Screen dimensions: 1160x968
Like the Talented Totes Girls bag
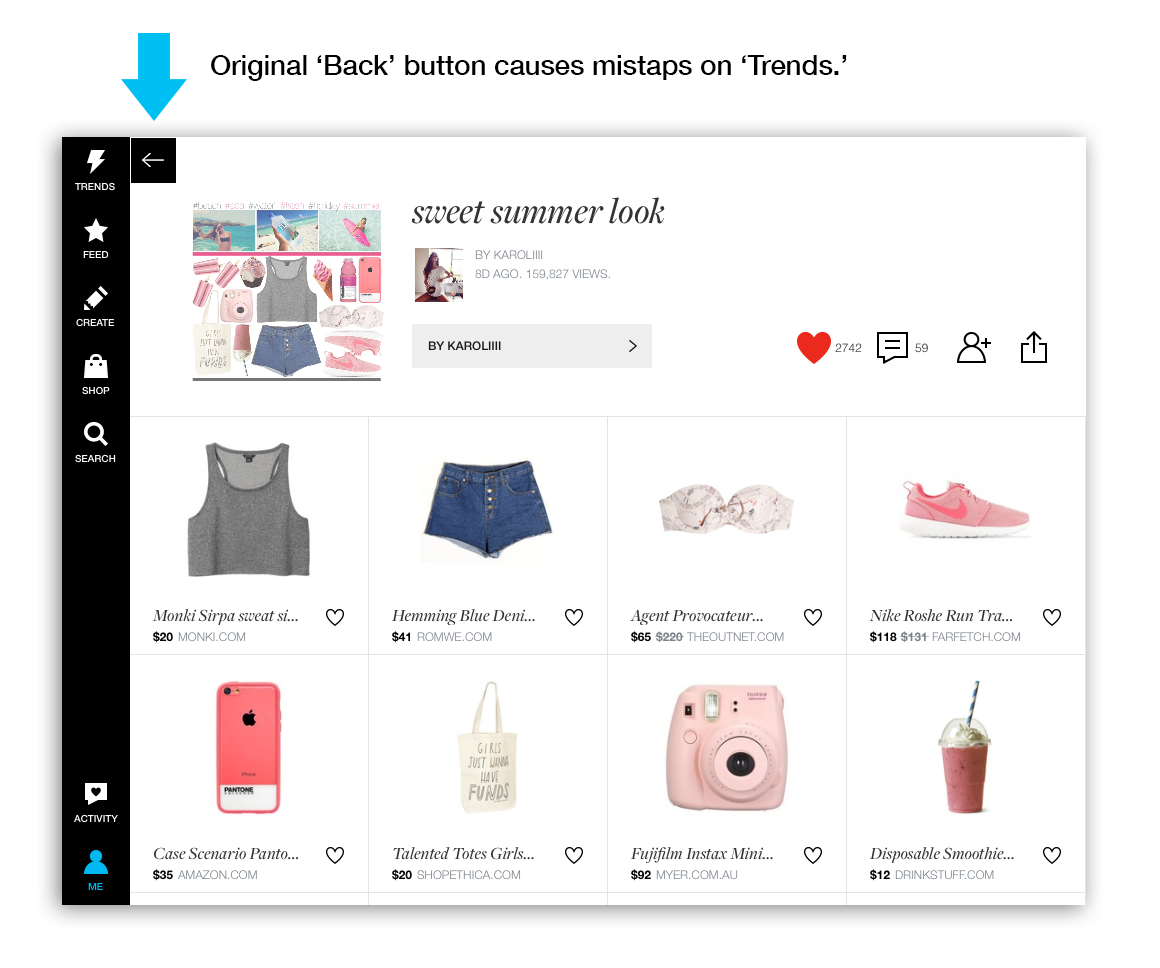coord(574,855)
